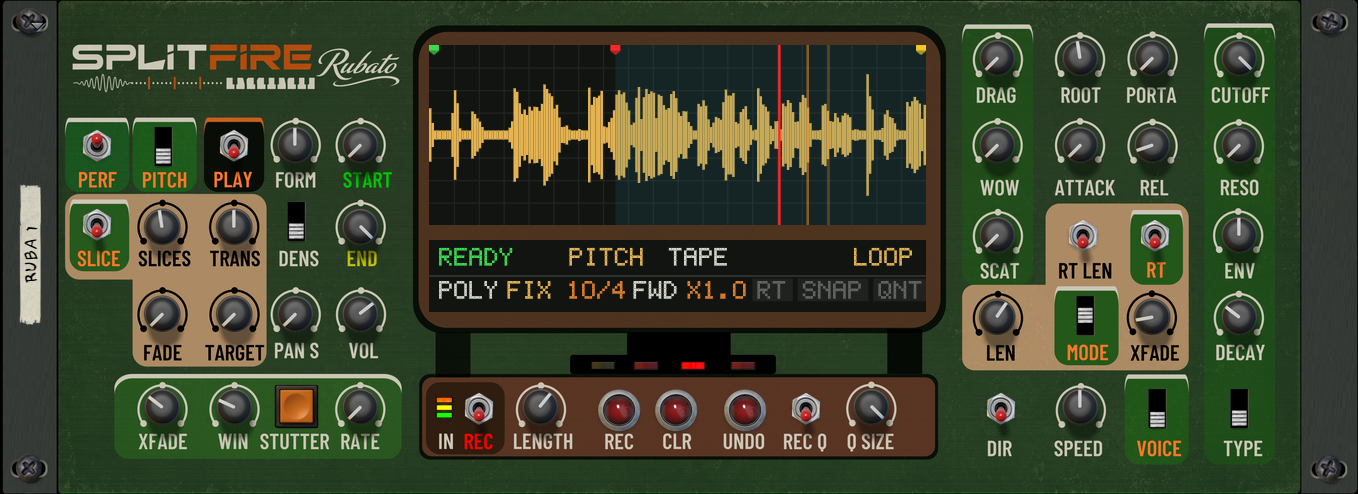Click the SplitFire Rubato logo
The image size is (1358, 494).
pos(236,66)
